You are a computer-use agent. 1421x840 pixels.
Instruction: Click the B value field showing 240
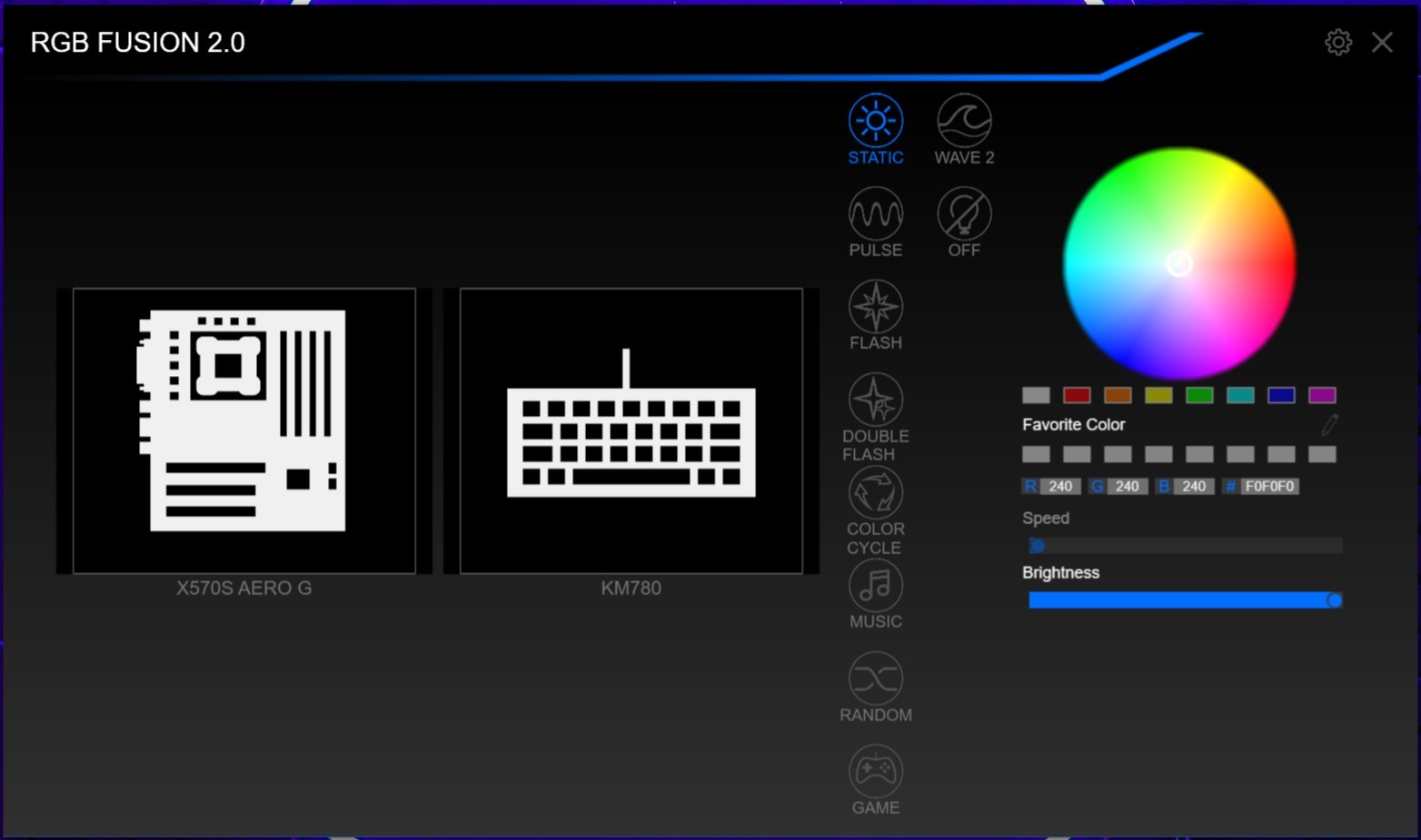pyautogui.click(x=1194, y=487)
